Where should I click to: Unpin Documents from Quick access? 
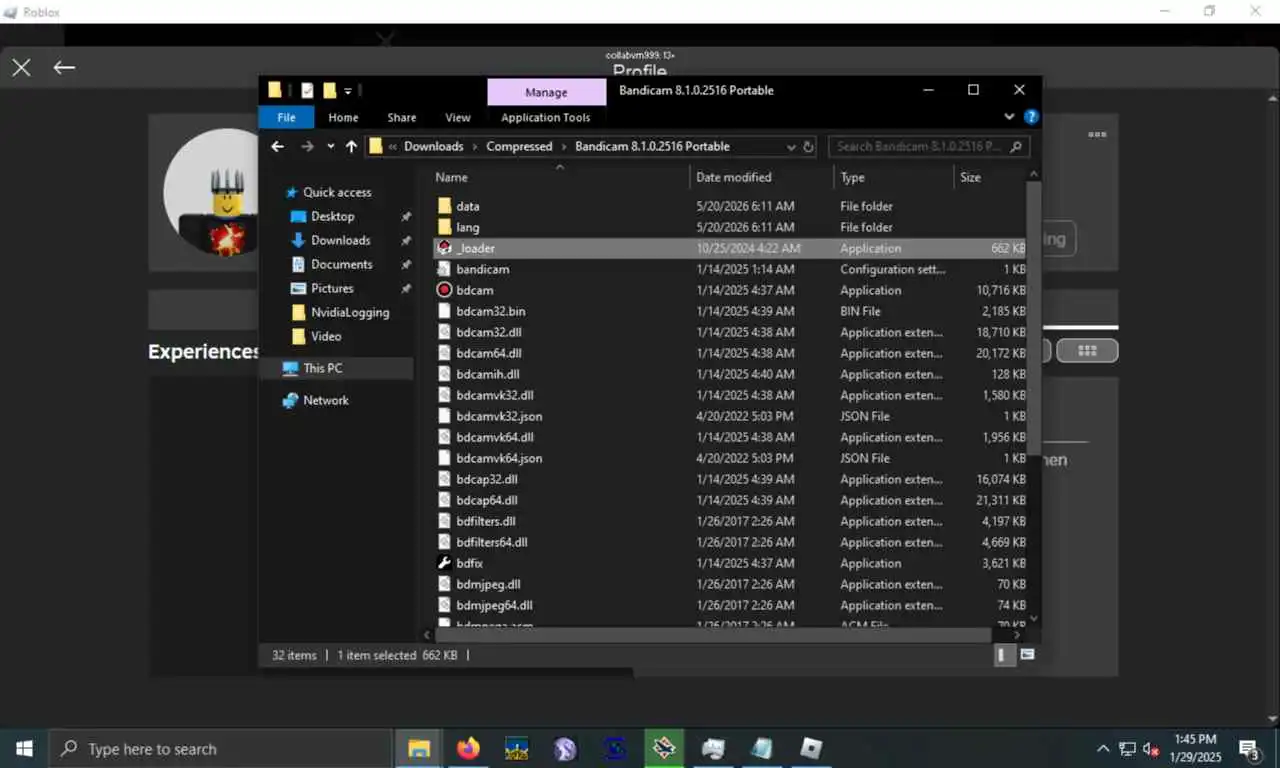tap(406, 264)
